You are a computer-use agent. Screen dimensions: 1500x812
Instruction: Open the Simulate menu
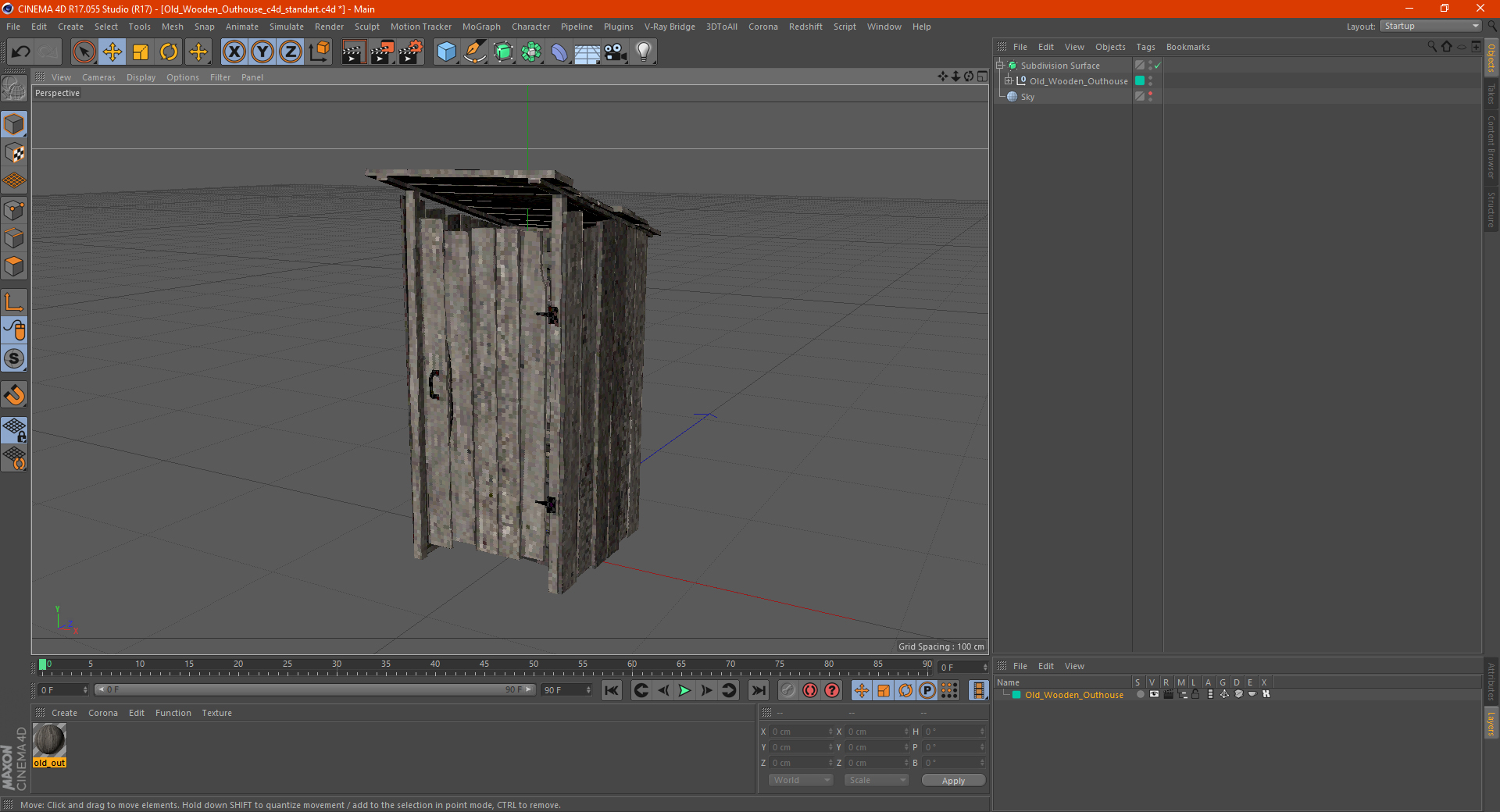(287, 27)
